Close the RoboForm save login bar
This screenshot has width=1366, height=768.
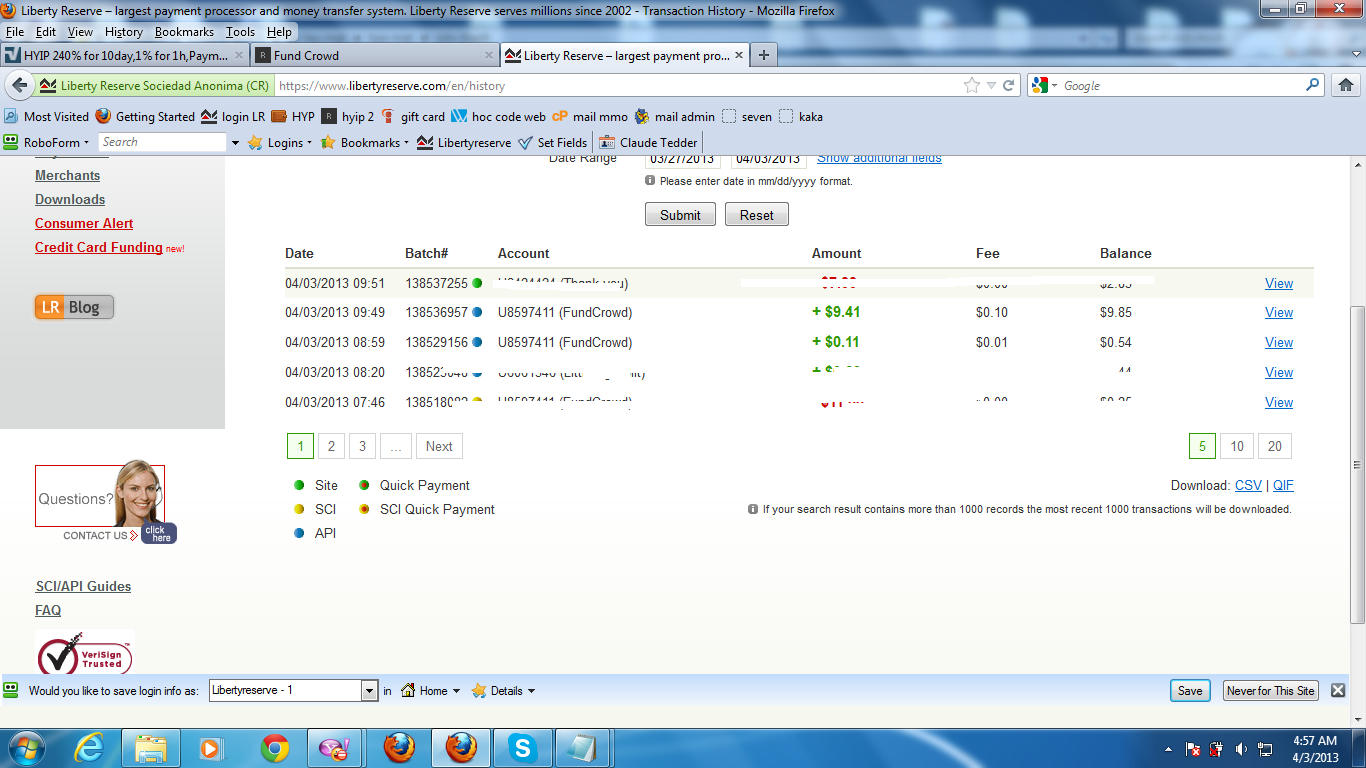pos(1338,690)
